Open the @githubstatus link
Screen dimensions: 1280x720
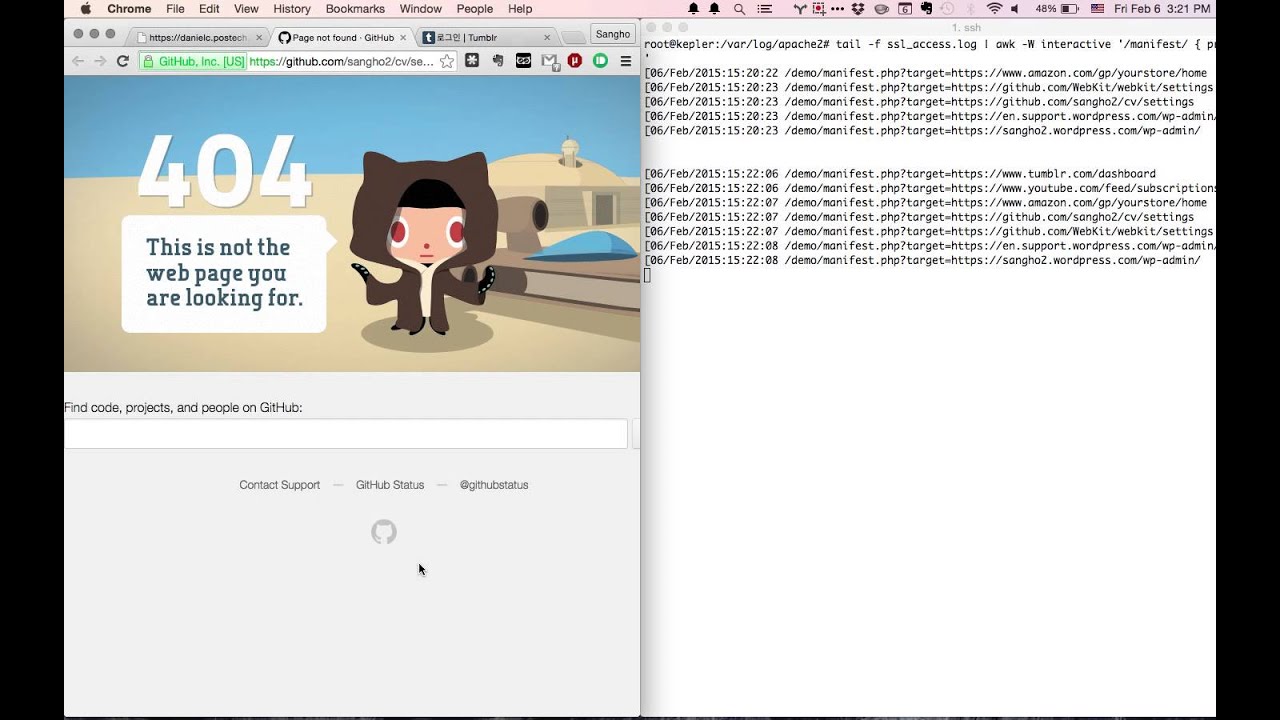[x=494, y=485]
